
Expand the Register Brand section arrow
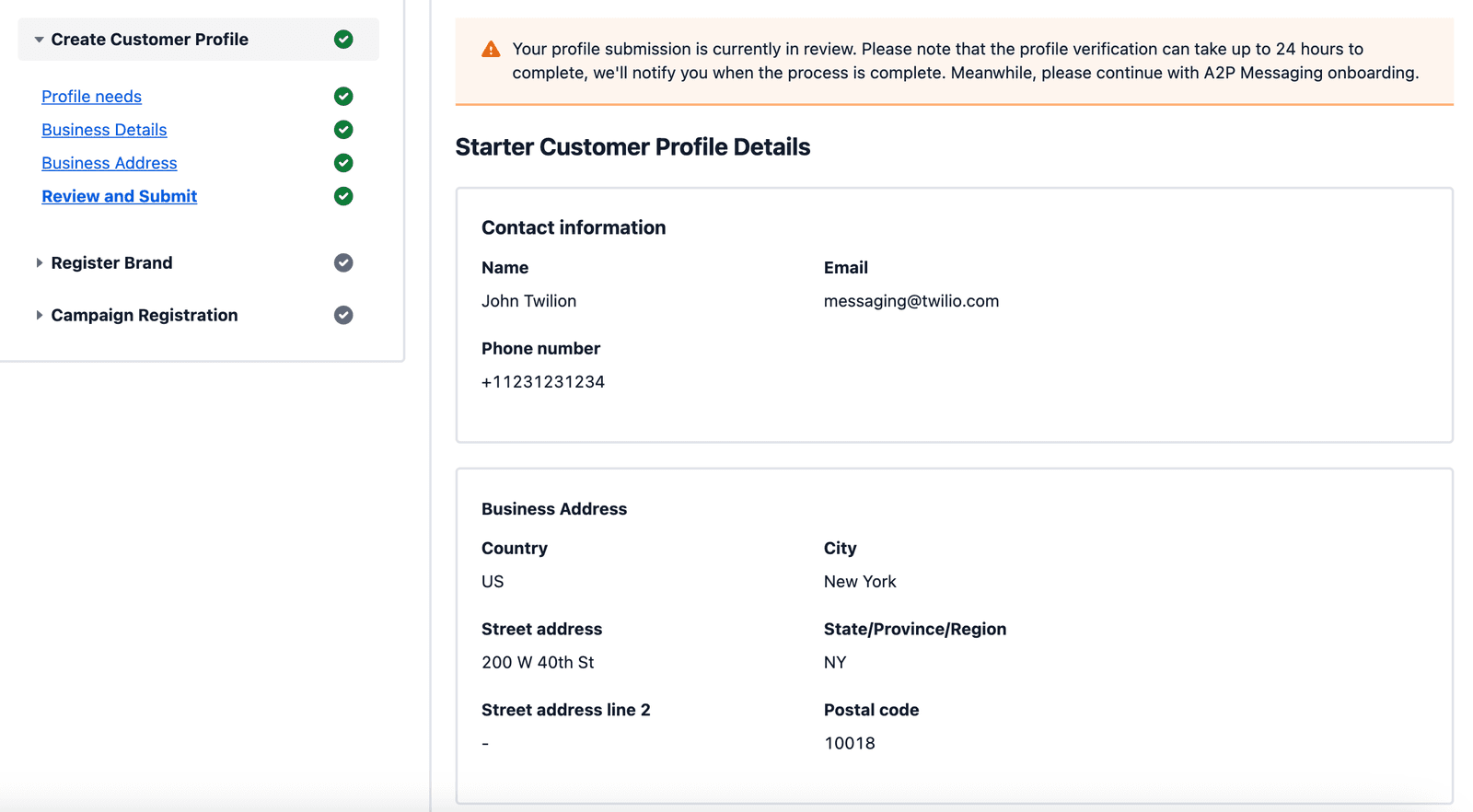point(39,263)
